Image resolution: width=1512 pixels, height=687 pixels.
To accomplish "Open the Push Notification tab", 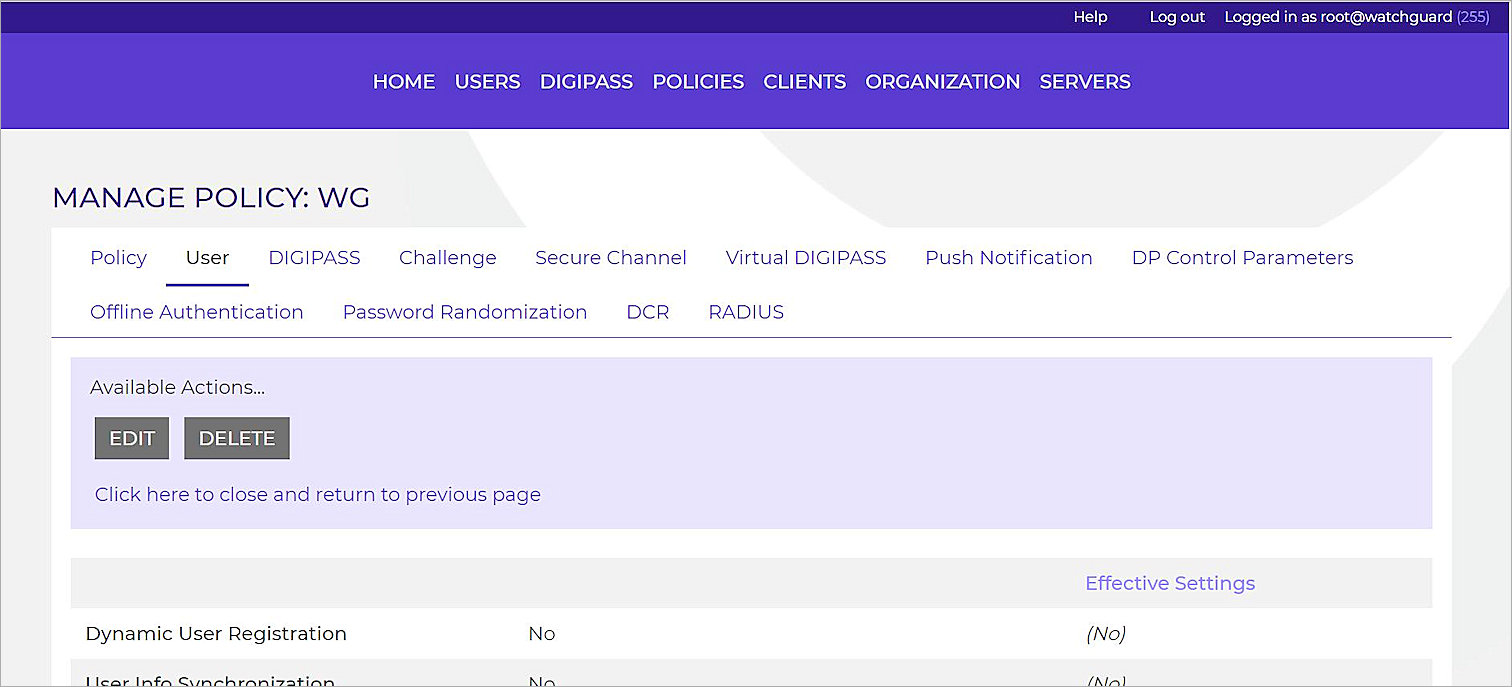I will (x=1008, y=258).
